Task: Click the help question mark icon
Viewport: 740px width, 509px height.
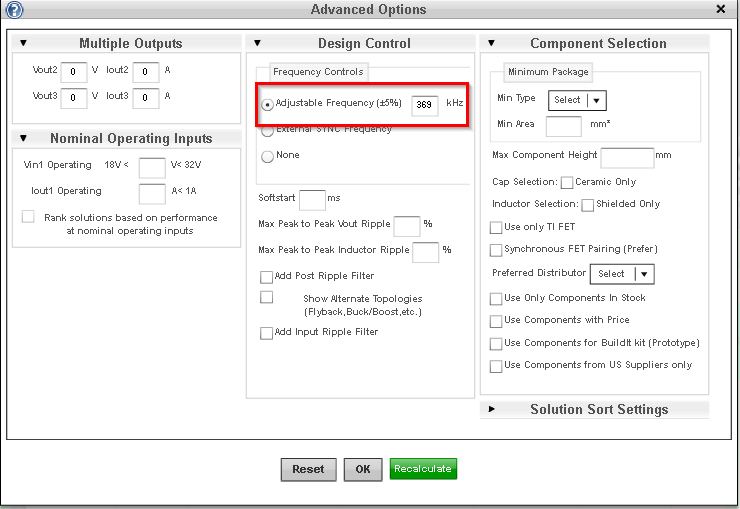Action: click(x=14, y=10)
